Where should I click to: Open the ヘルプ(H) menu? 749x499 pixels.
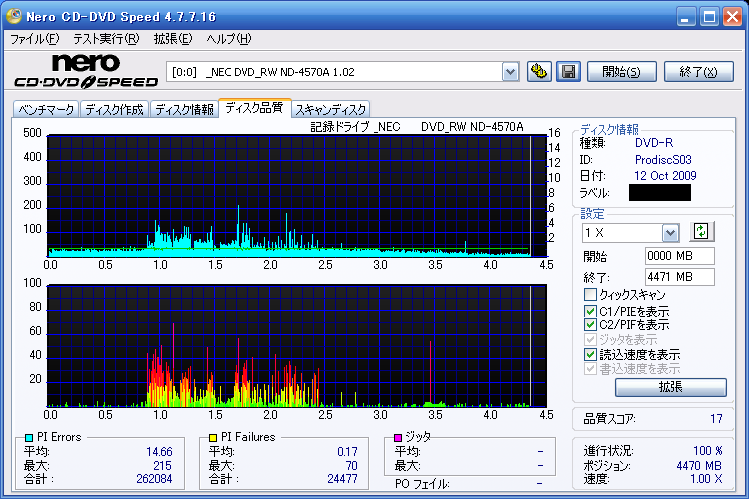pos(229,39)
